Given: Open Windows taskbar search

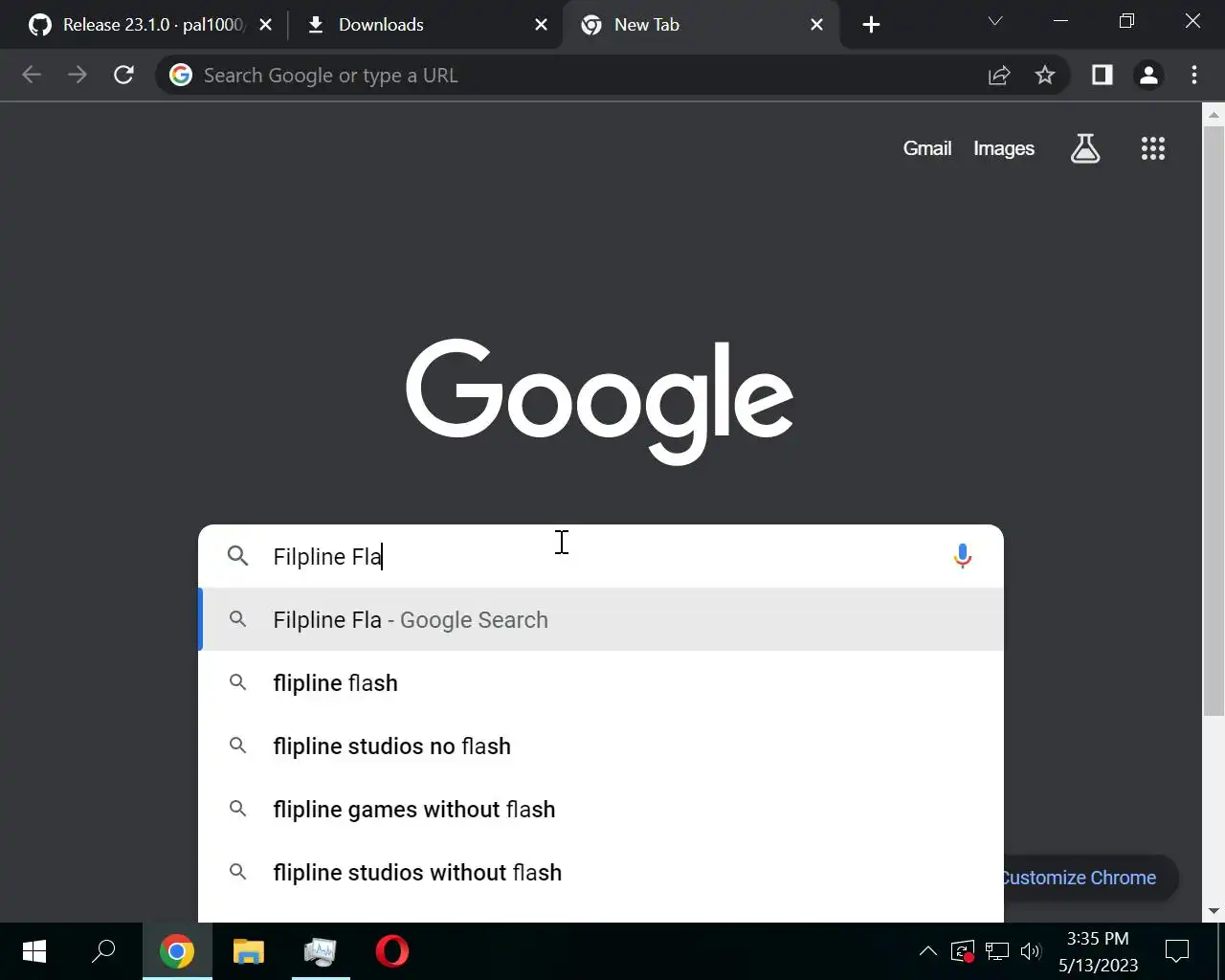Looking at the screenshot, I should click(103, 951).
